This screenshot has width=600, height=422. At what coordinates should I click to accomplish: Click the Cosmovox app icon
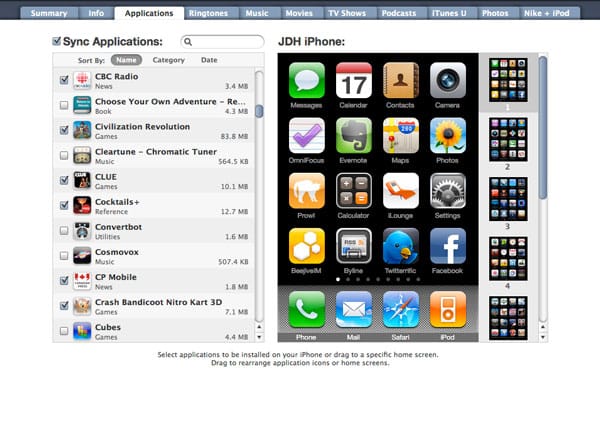[82, 256]
